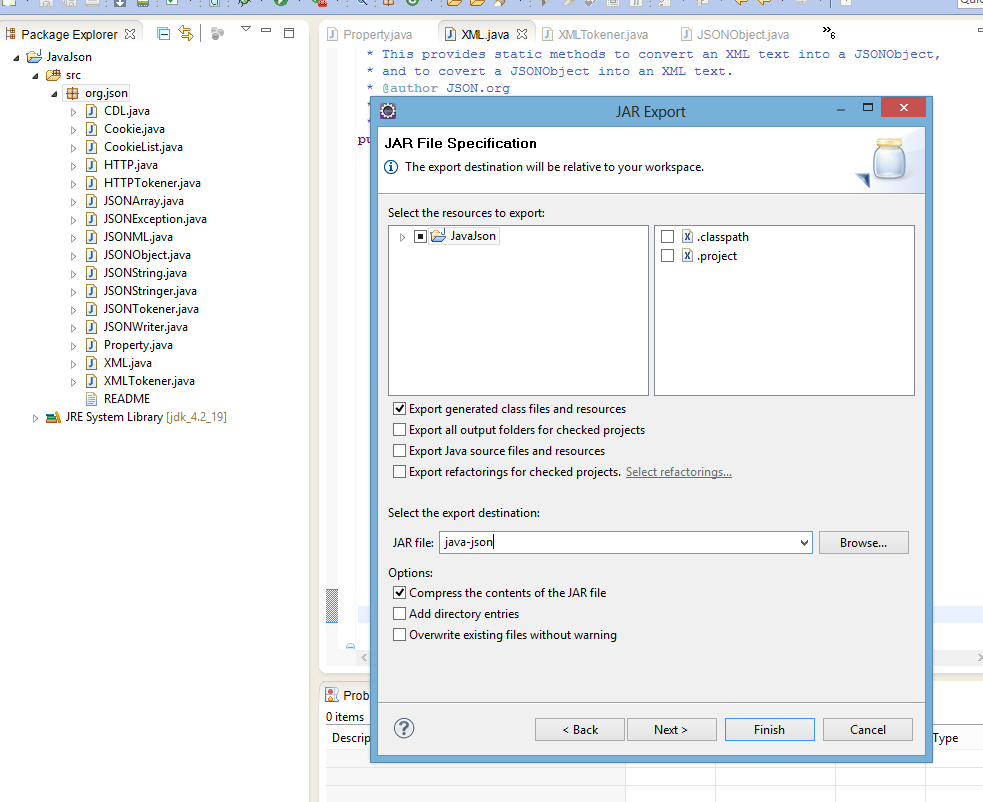Click the Select refactorings link
This screenshot has height=802, width=983.
678,470
